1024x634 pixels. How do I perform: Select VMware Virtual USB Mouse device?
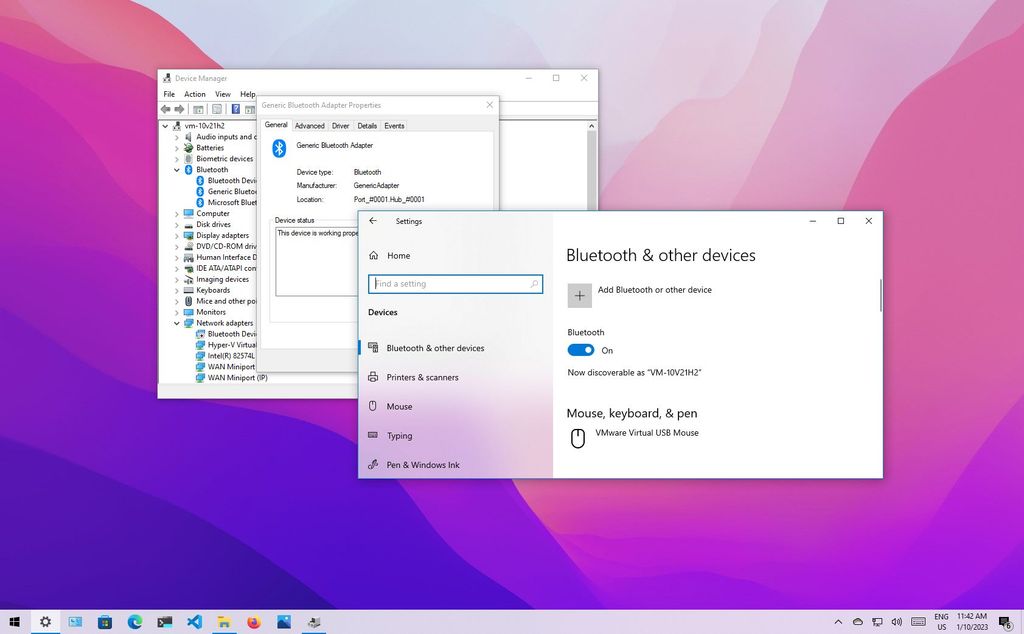[x=648, y=433]
